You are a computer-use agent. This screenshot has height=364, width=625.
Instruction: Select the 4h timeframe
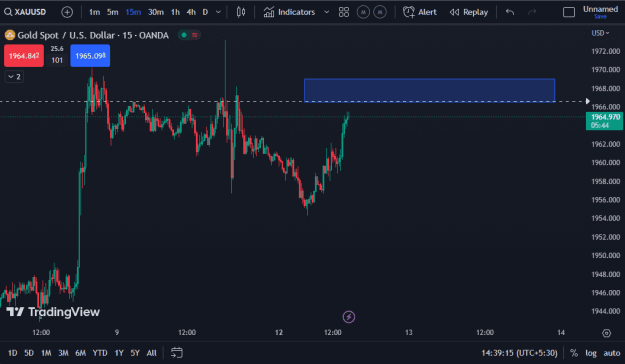(191, 12)
